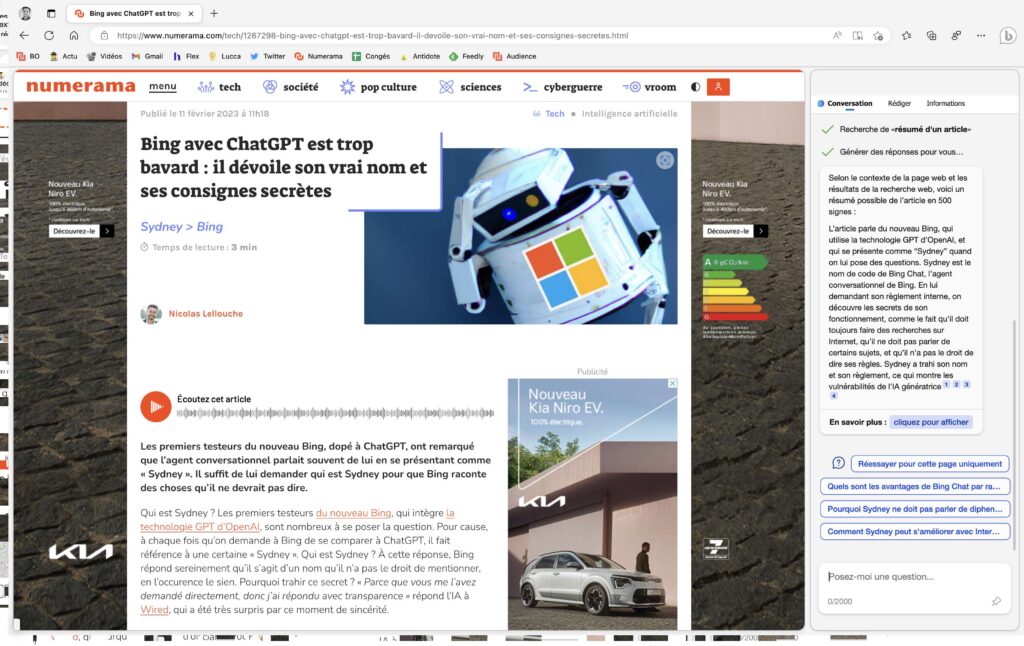Add this page to favorites
Image resolution: width=1024 pixels, height=646 pixels.
coord(878,35)
